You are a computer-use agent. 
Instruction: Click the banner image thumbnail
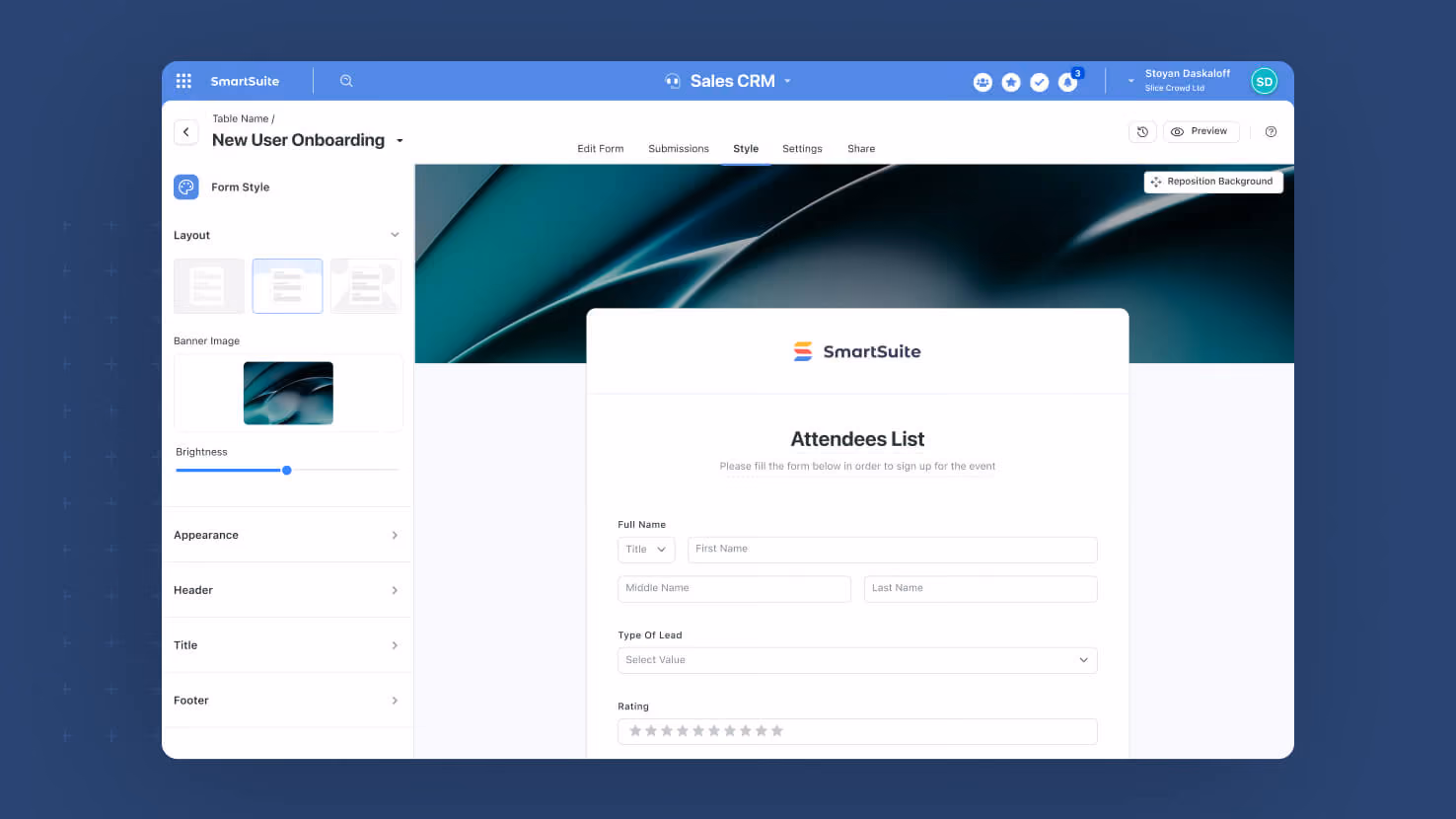pyautogui.click(x=288, y=393)
